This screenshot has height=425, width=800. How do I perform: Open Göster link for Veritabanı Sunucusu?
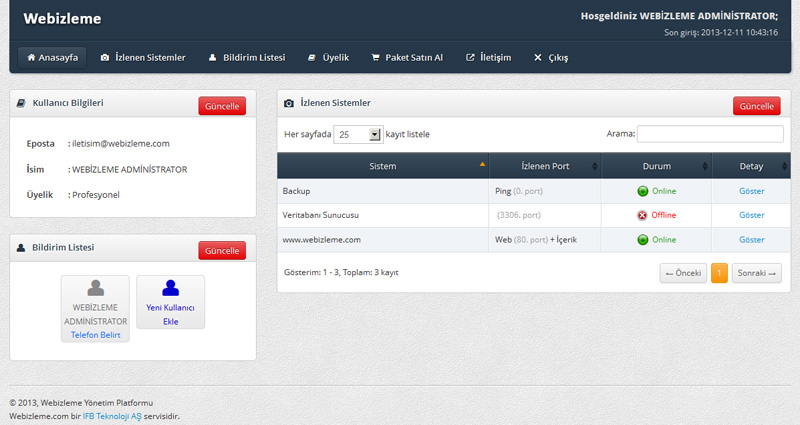(751, 215)
